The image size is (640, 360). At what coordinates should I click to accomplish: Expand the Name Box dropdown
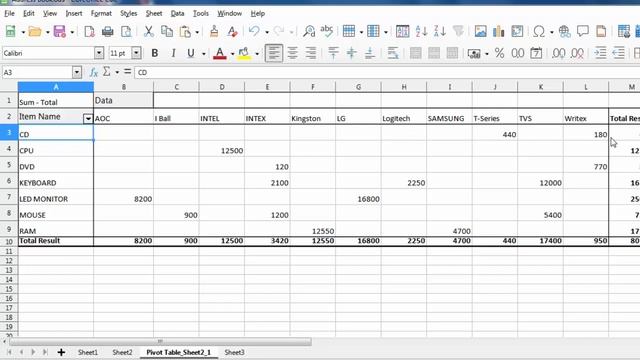point(77,73)
